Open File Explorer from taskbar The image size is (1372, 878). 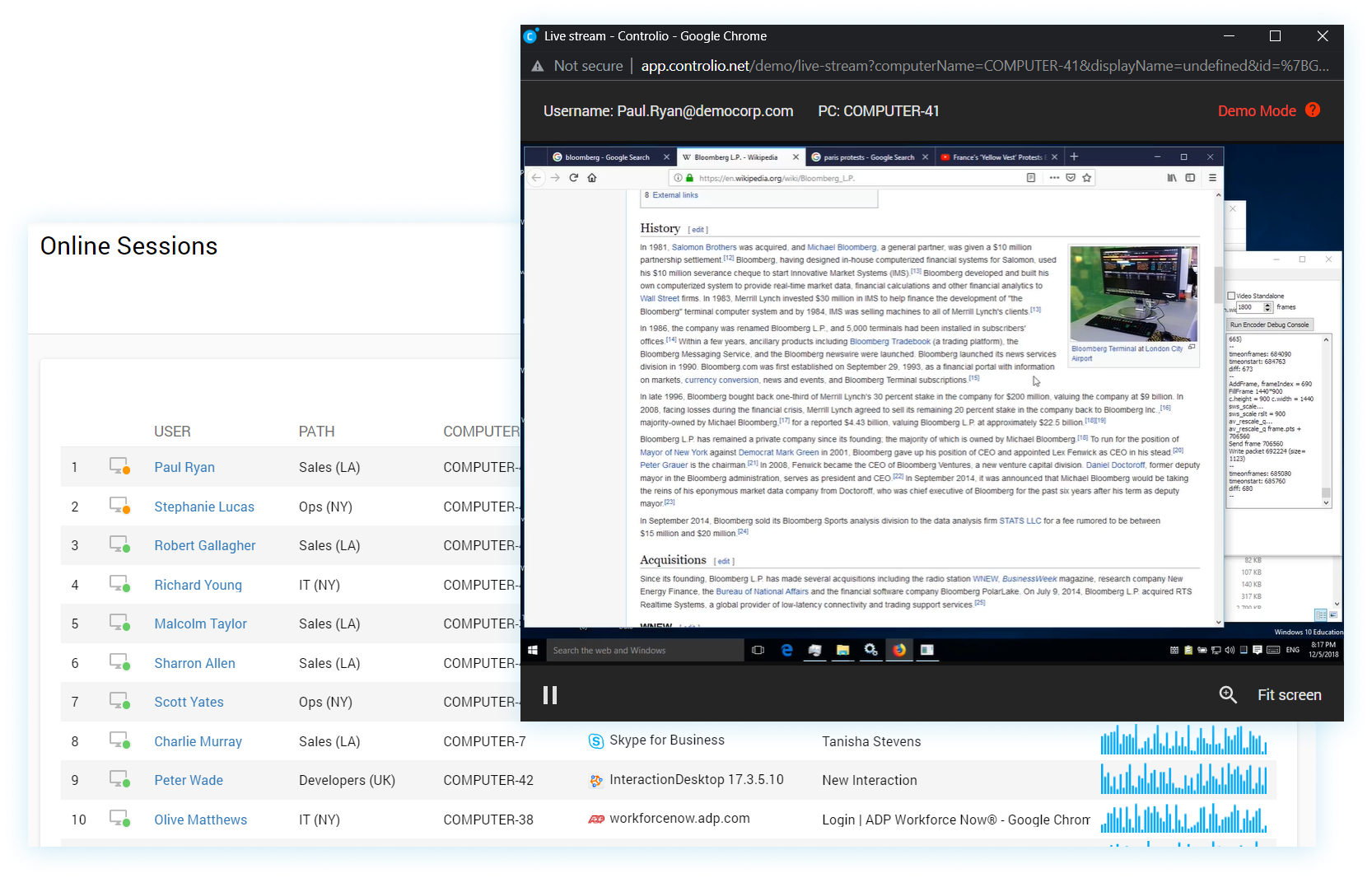coord(842,650)
